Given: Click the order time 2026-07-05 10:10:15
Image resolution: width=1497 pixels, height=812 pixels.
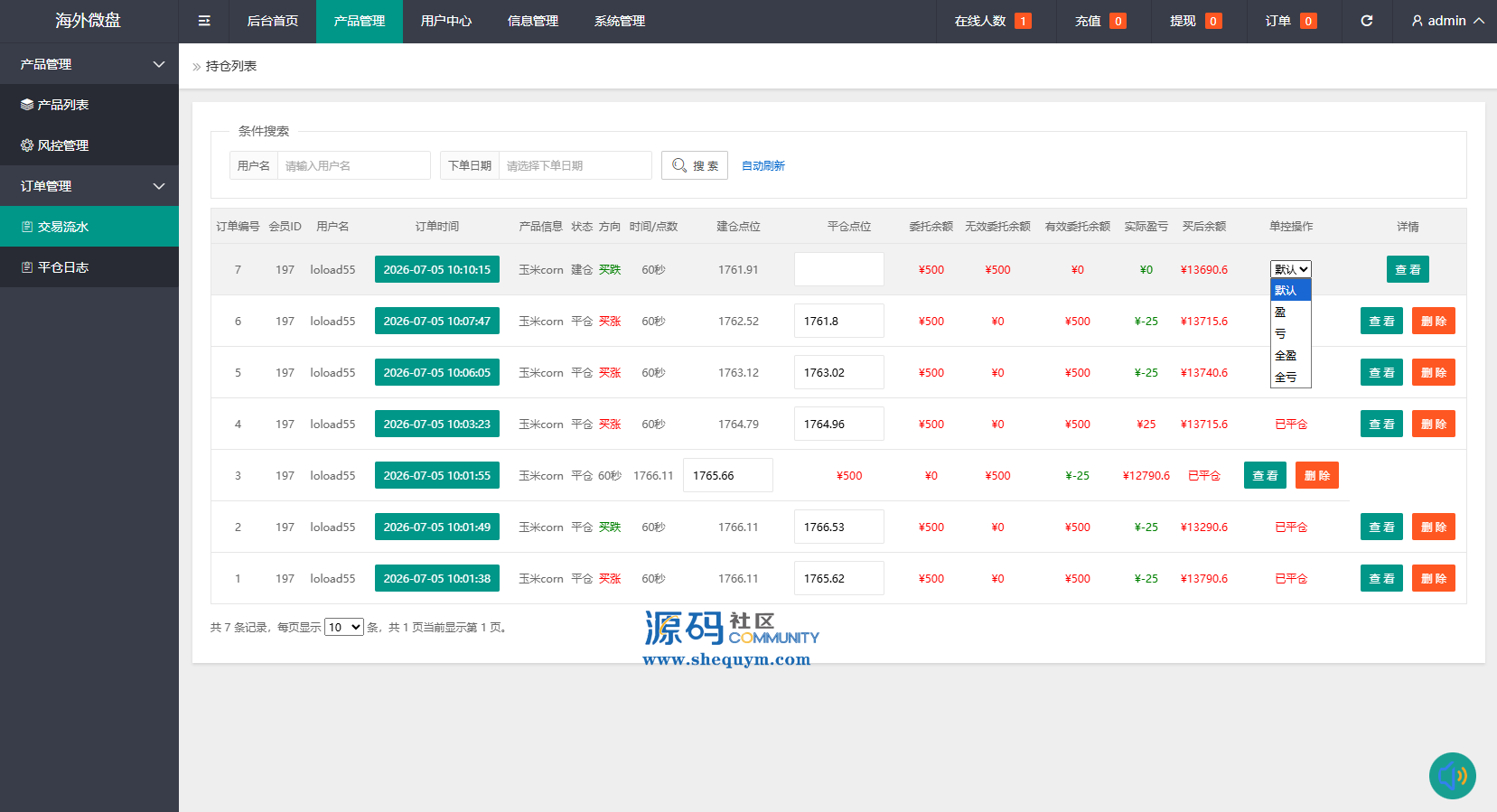Looking at the screenshot, I should pos(437,269).
